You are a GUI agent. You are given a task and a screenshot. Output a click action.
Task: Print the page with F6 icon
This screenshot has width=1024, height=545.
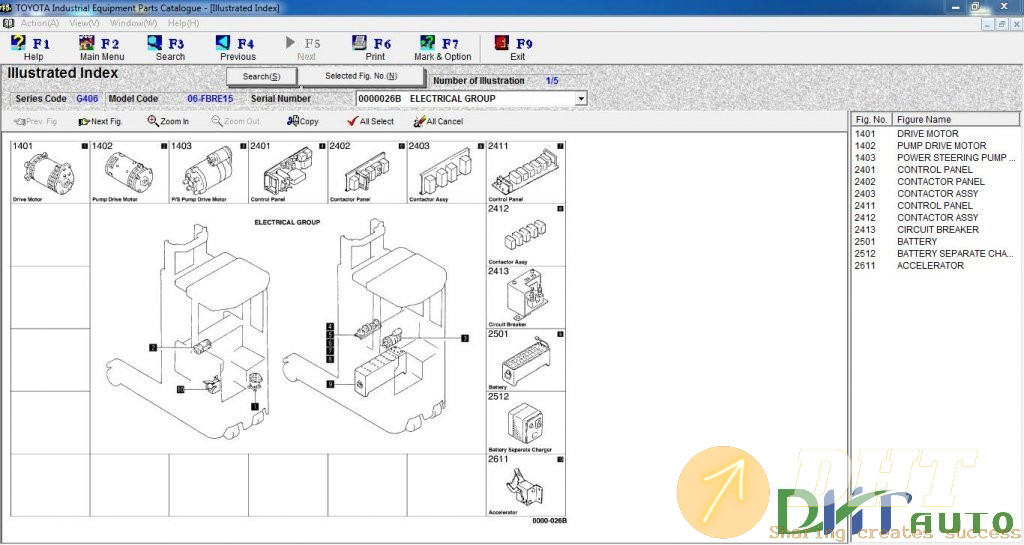(374, 49)
